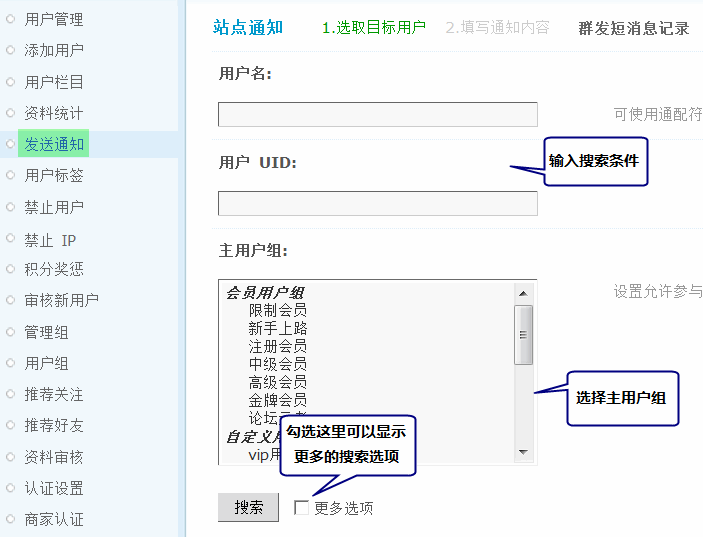
Task: Select 新手上路 in user group list
Action: coord(278,328)
